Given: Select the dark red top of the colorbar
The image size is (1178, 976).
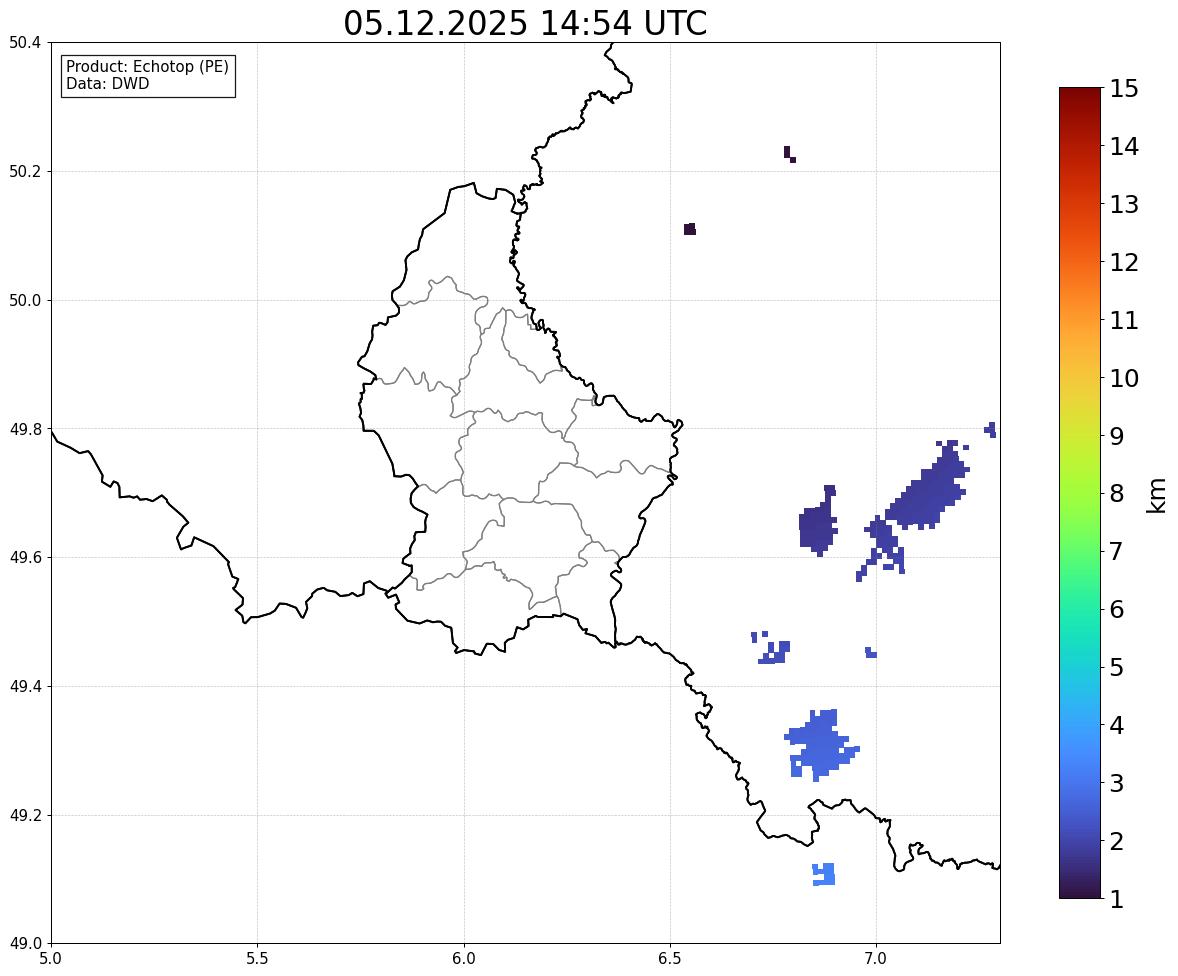Looking at the screenshot, I should (1080, 95).
